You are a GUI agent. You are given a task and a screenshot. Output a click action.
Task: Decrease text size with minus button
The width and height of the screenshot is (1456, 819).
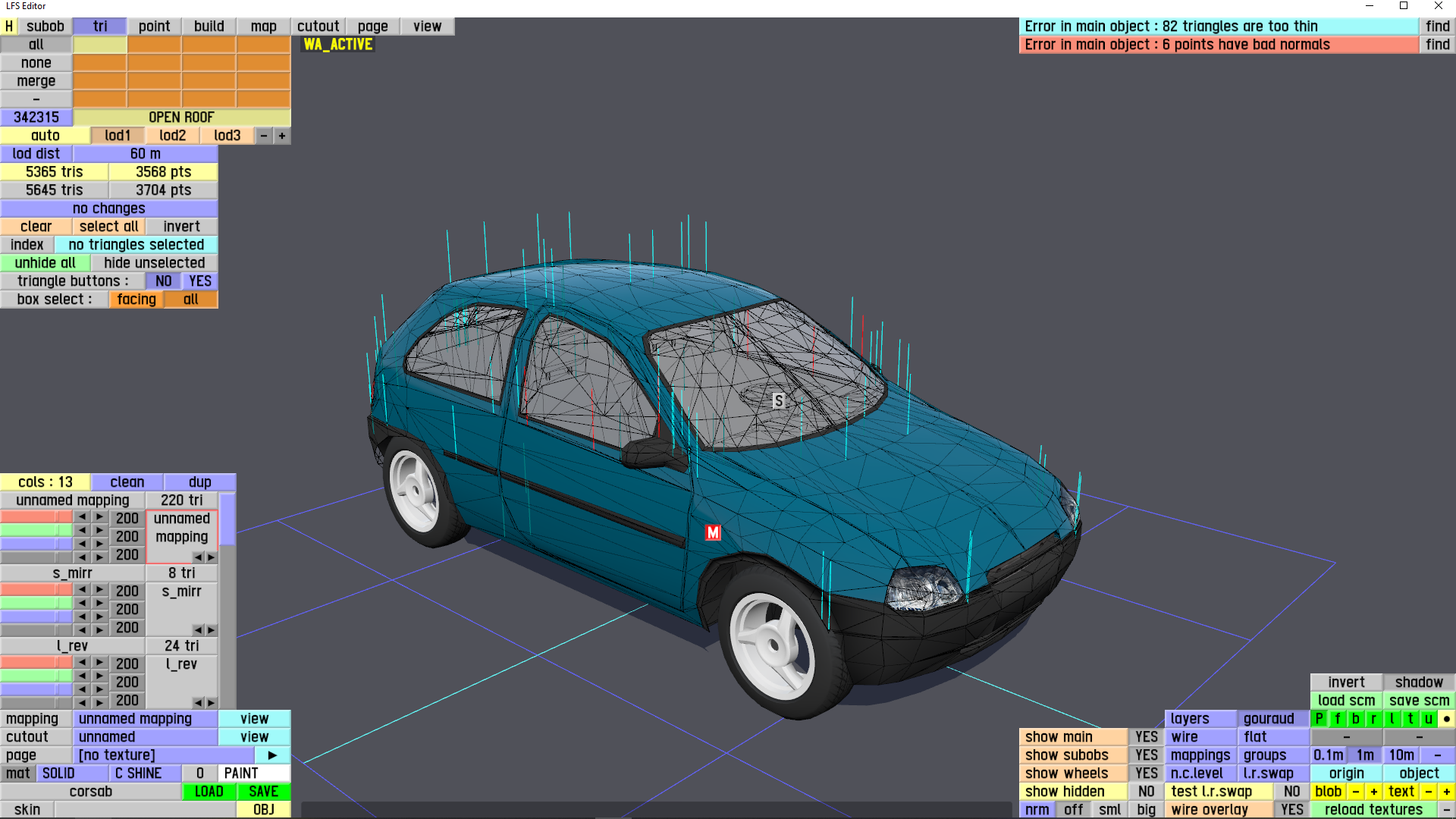point(1428,792)
